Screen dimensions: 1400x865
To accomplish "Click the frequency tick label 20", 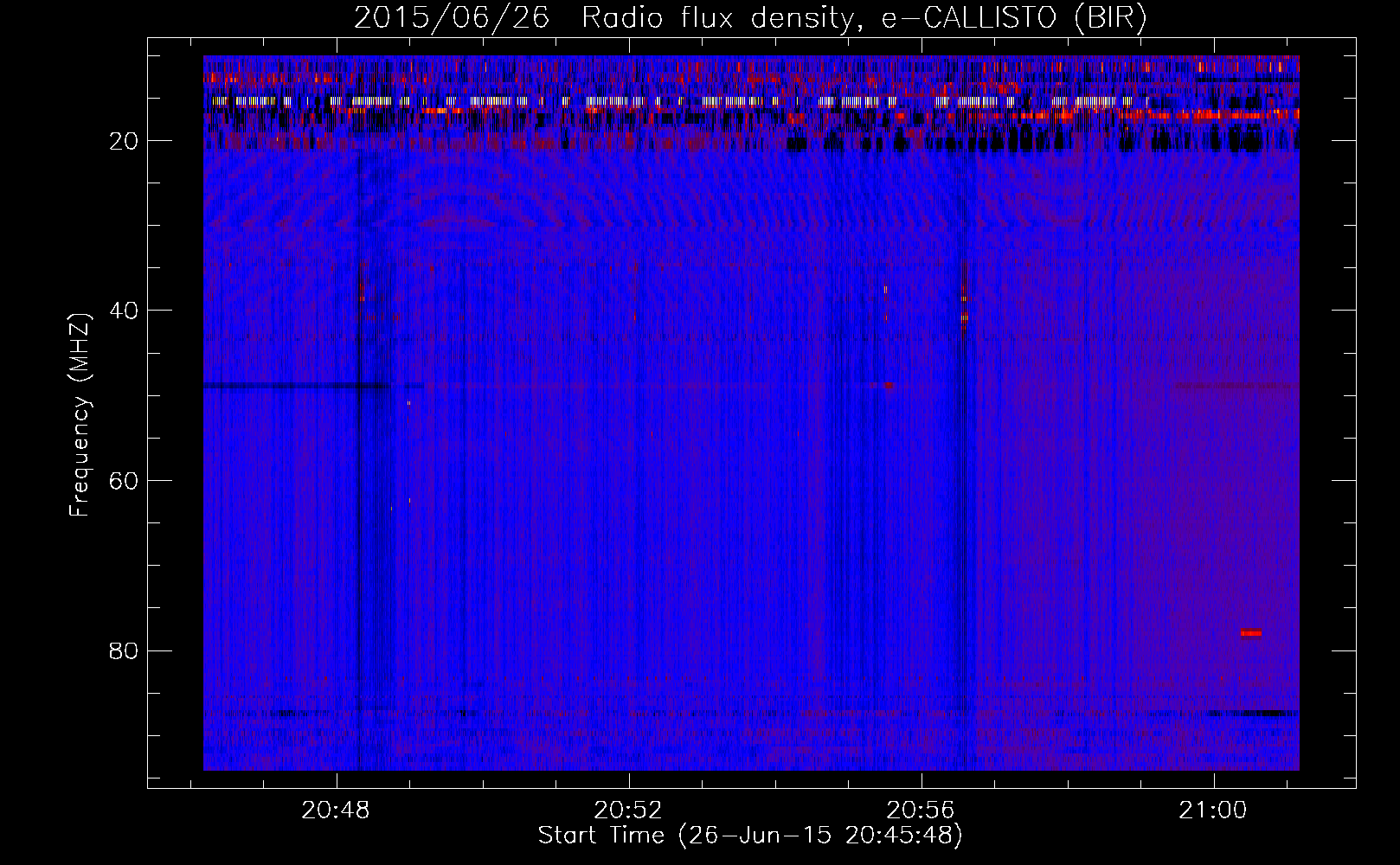I will coord(125,141).
